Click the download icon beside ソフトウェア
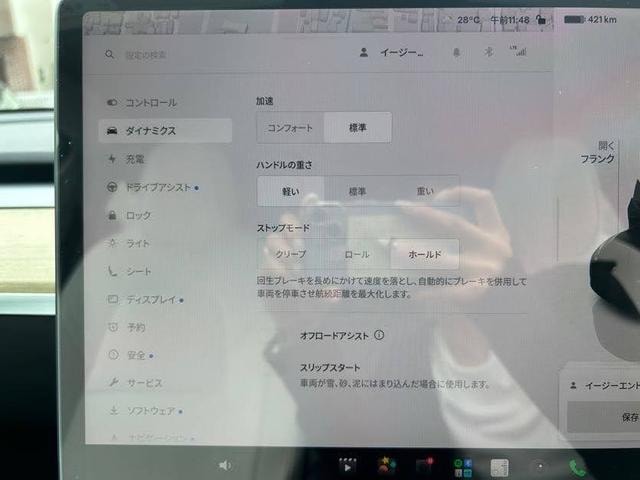This screenshot has width=640, height=480. click(114, 410)
